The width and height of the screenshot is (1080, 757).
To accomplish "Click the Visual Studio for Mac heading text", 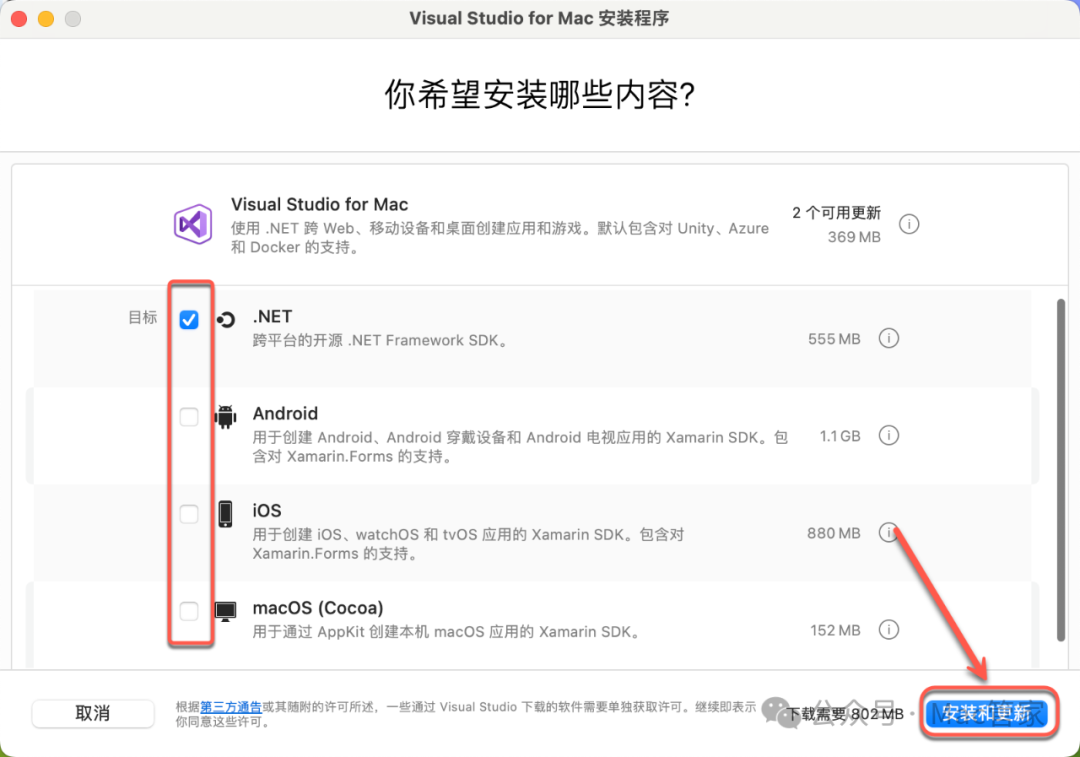I will click(320, 204).
